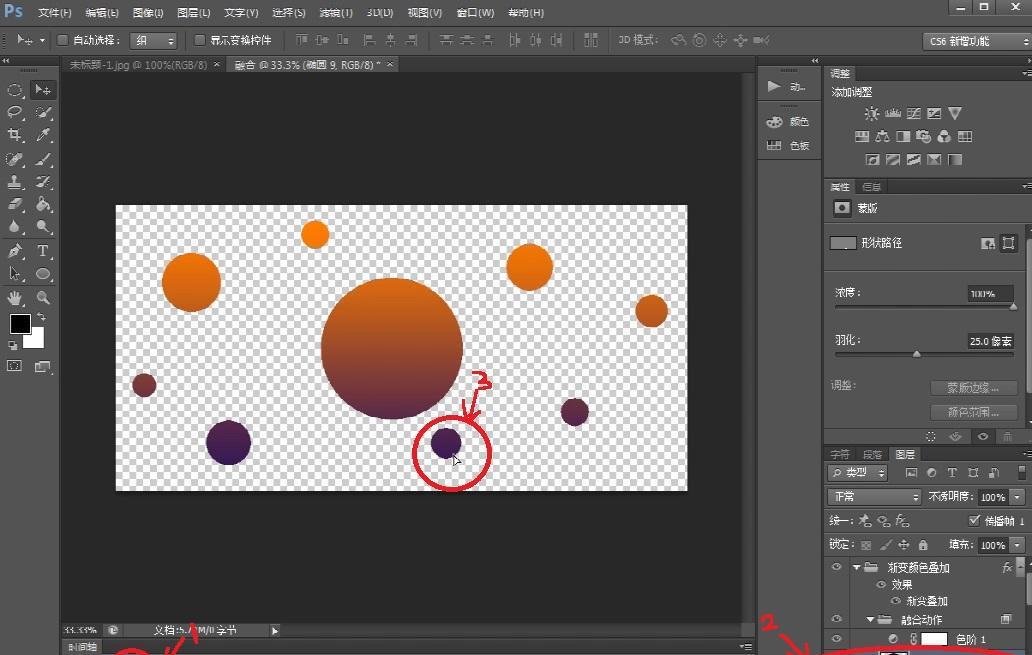
Task: Select the Lasso tool
Action: click(x=15, y=113)
